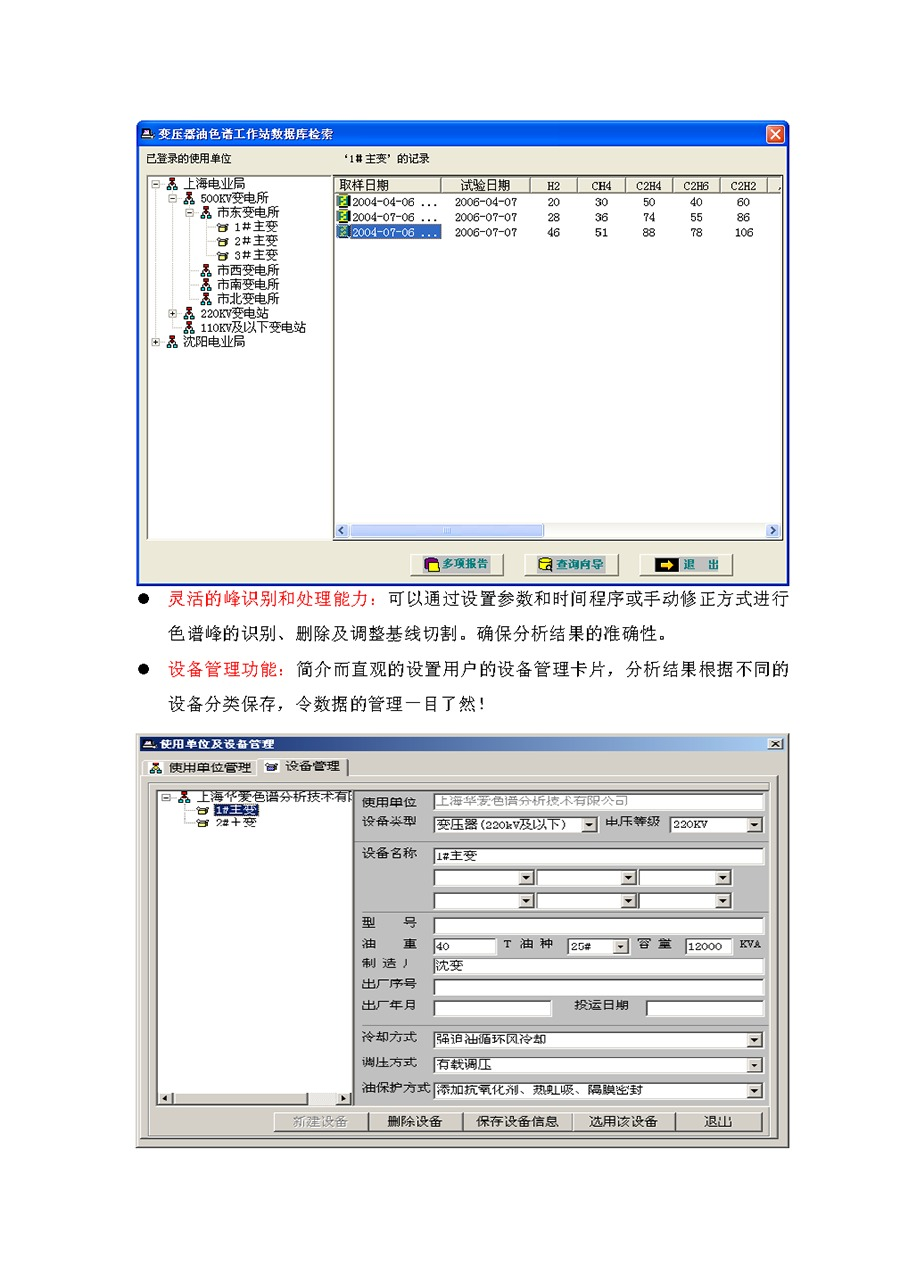The image size is (900, 1273).
Task: Click the 上海电业局 organization tree icon
Action: pyautogui.click(x=172, y=184)
